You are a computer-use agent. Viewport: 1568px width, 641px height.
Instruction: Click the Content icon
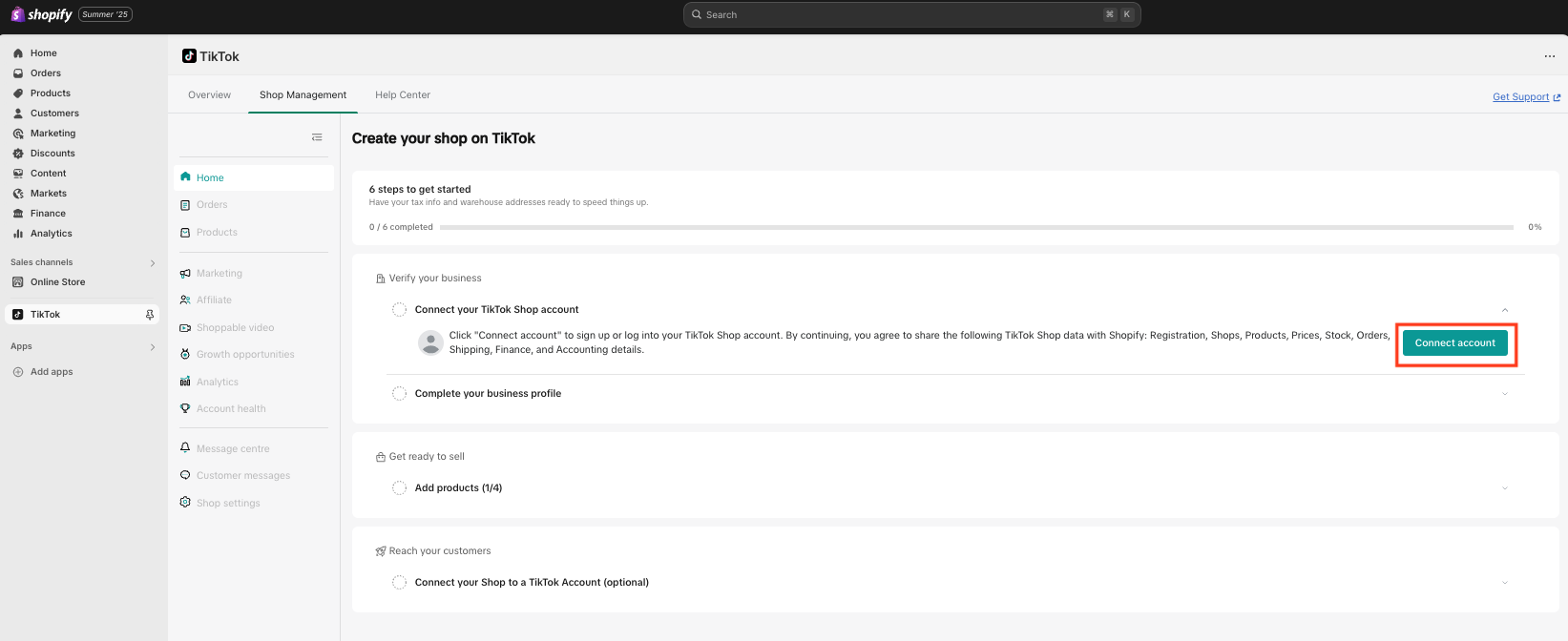pyautogui.click(x=18, y=174)
